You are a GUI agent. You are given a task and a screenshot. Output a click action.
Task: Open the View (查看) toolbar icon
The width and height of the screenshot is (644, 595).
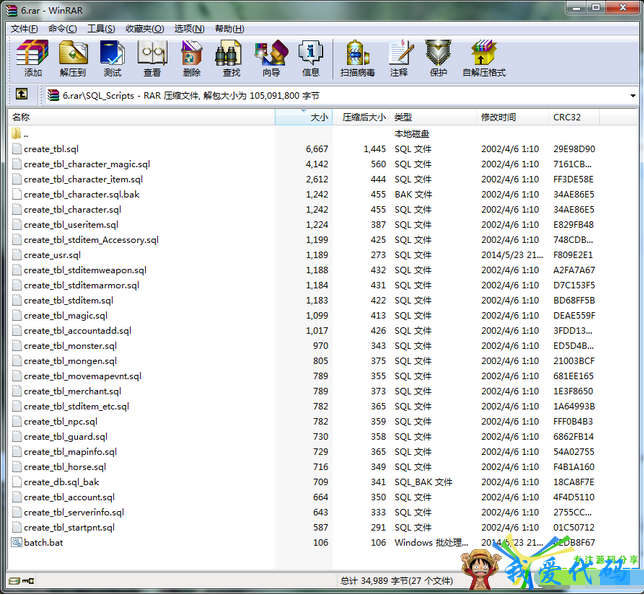click(x=152, y=58)
